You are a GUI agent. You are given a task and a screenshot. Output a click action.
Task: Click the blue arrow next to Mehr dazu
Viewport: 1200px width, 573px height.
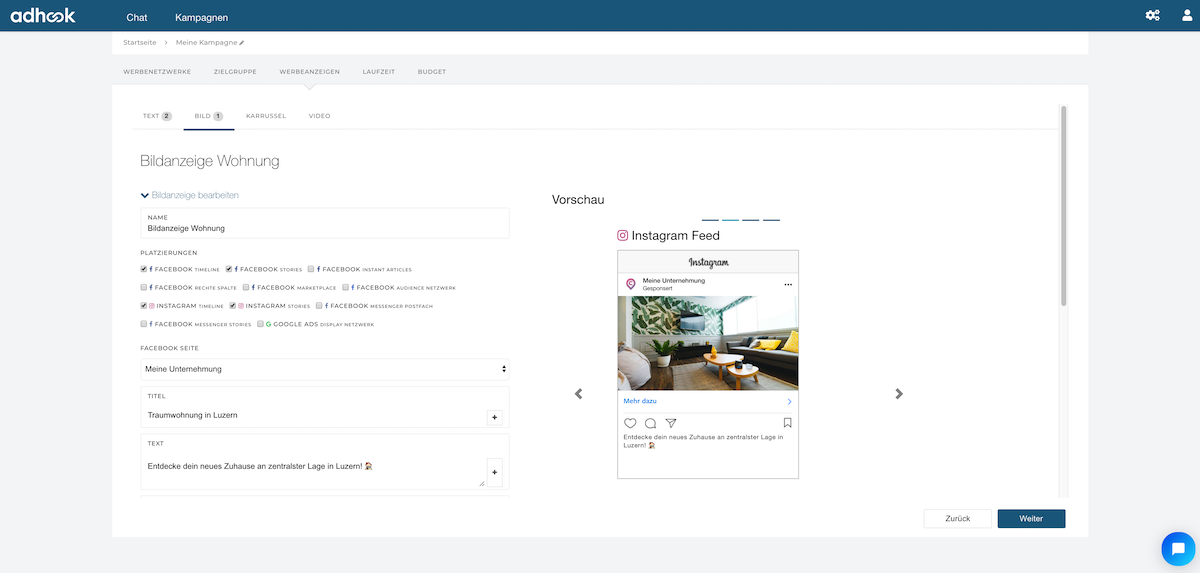tap(789, 401)
